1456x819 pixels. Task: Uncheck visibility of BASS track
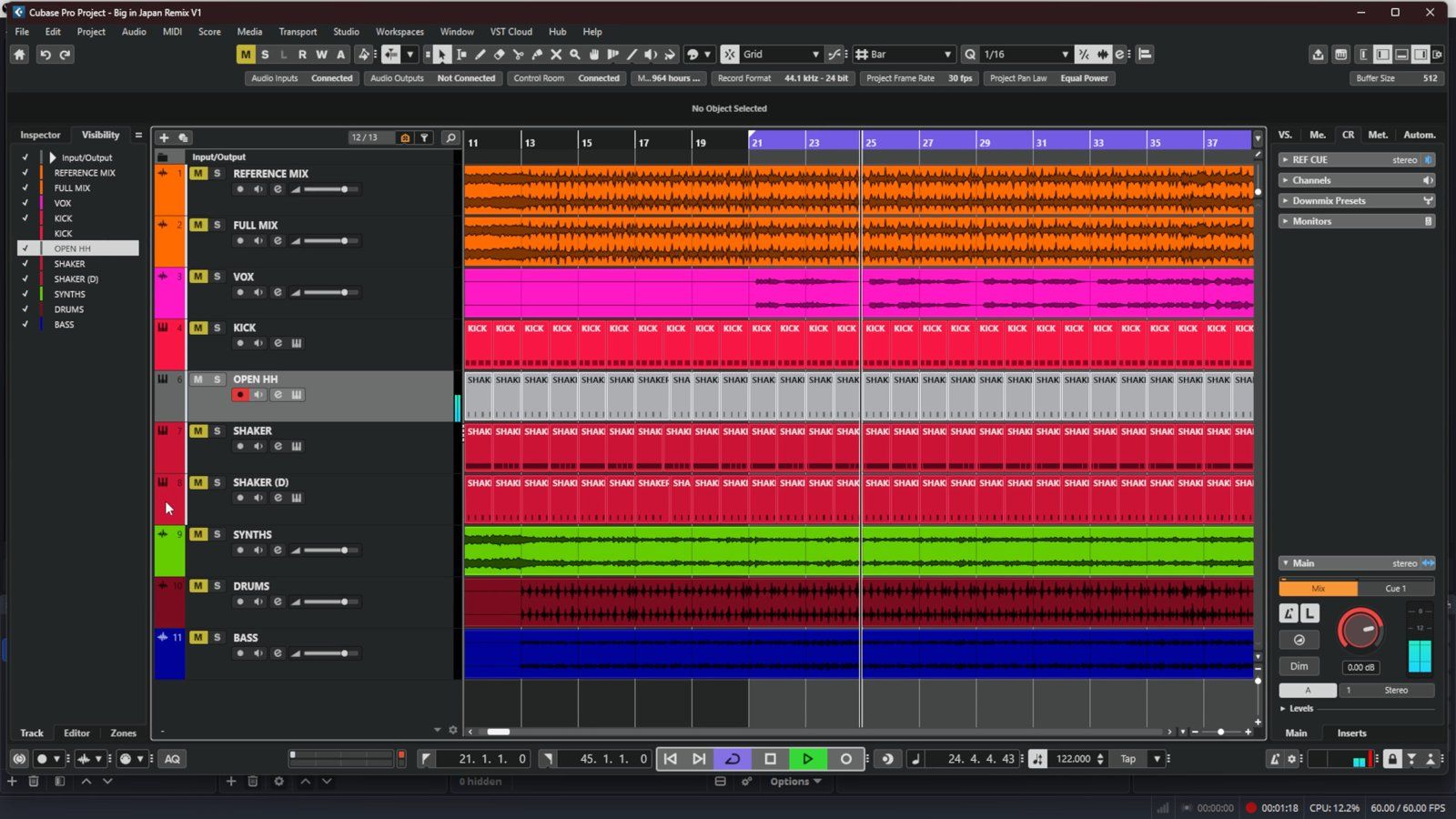click(25, 324)
